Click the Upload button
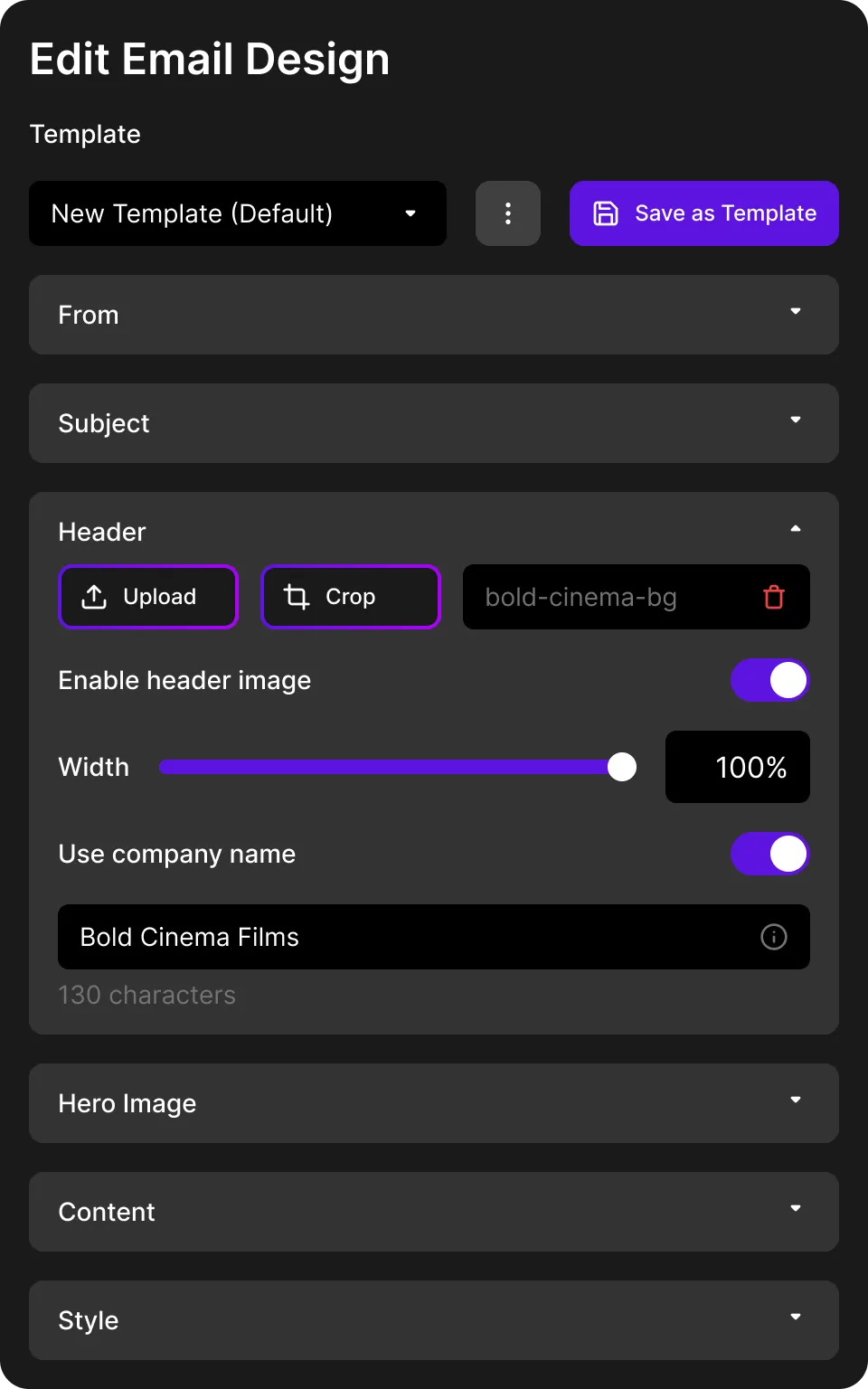The height and width of the screenshot is (1389, 868). [x=148, y=597]
